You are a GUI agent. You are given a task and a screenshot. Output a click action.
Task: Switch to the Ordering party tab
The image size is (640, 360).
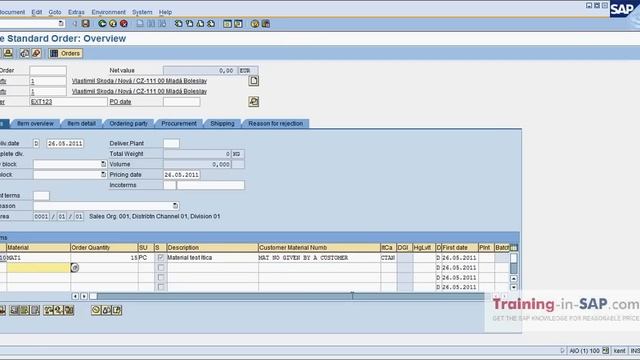(129, 123)
